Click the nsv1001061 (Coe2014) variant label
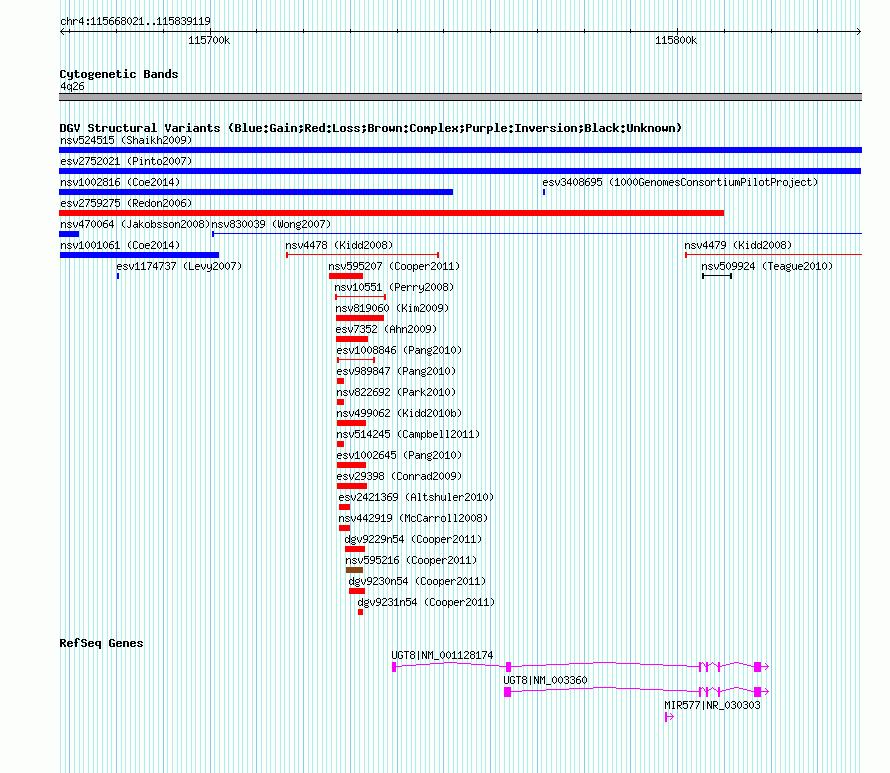The image size is (890, 773). click(120, 245)
